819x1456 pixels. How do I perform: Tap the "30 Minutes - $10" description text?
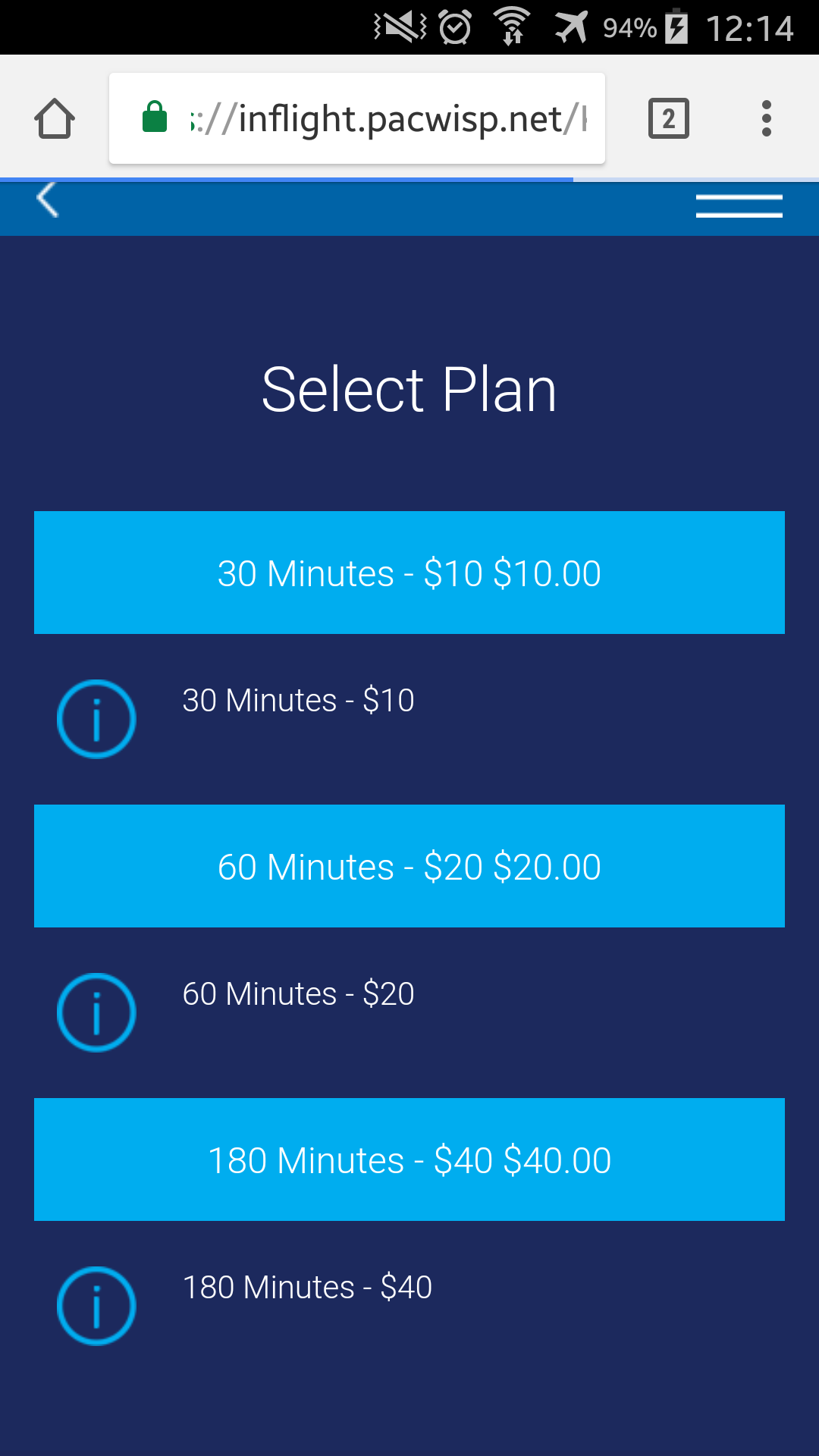pyautogui.click(x=298, y=700)
